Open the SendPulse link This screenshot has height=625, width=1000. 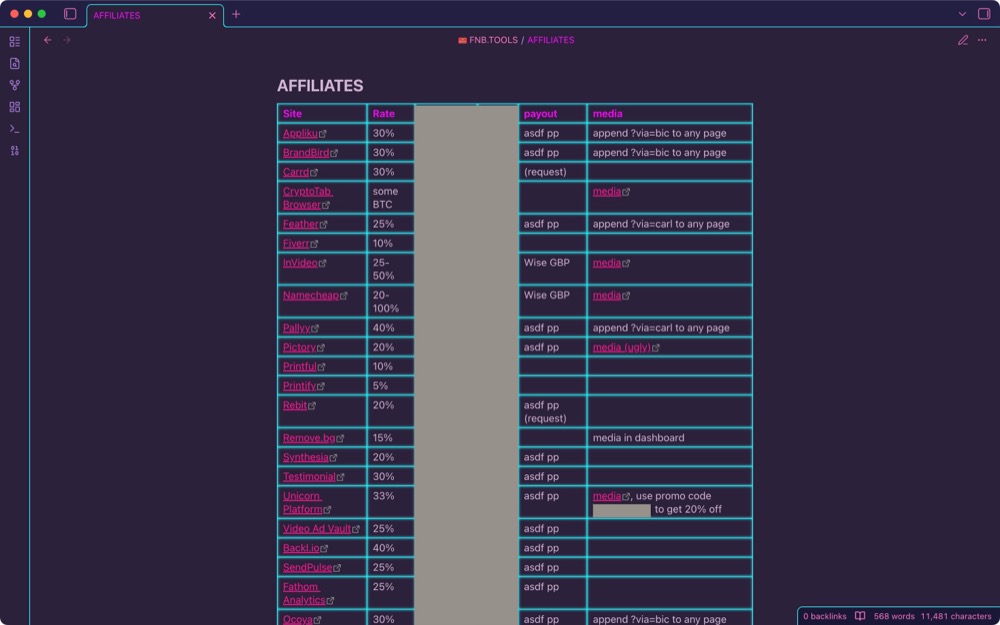click(x=307, y=568)
